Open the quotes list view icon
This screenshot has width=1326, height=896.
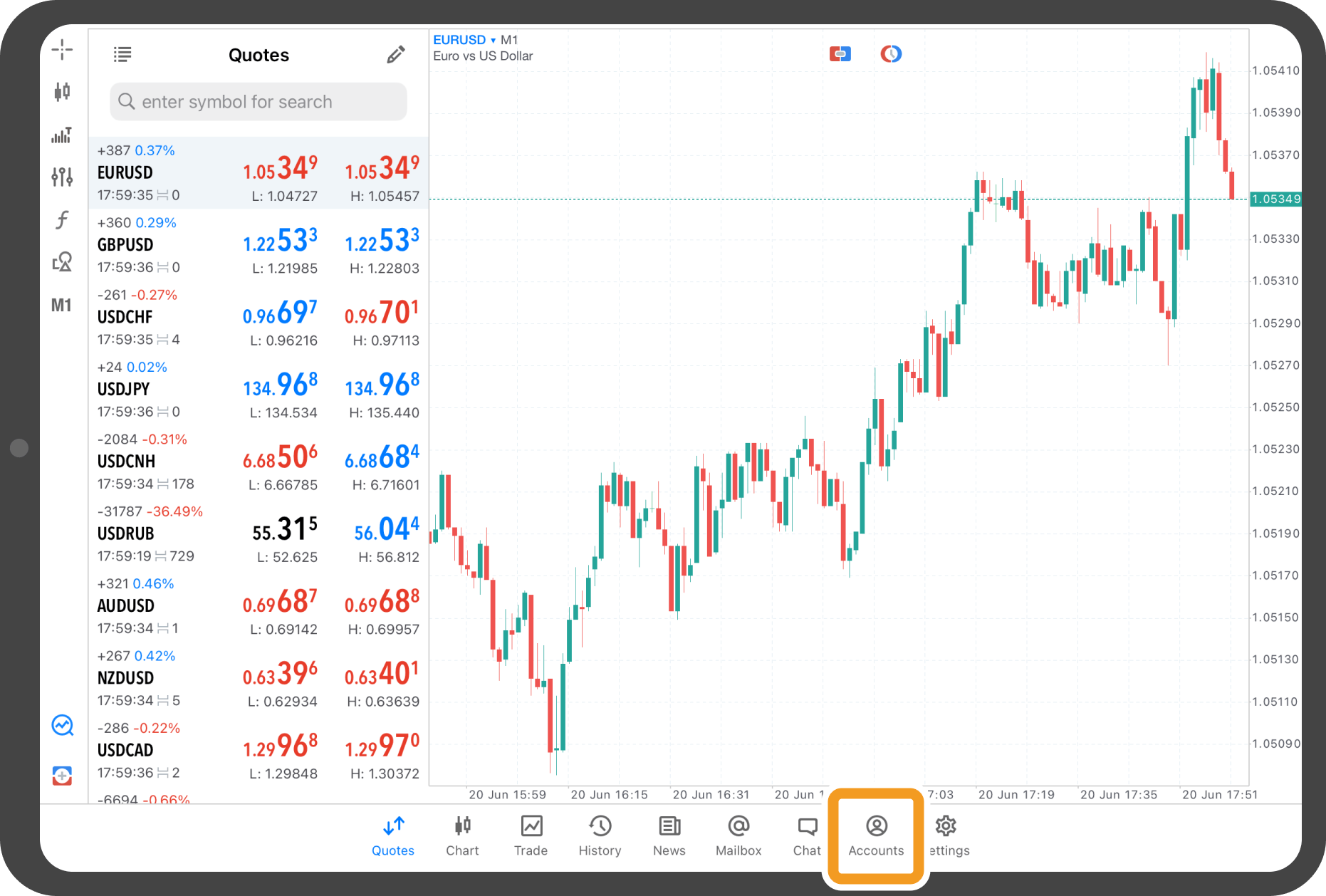[122, 55]
